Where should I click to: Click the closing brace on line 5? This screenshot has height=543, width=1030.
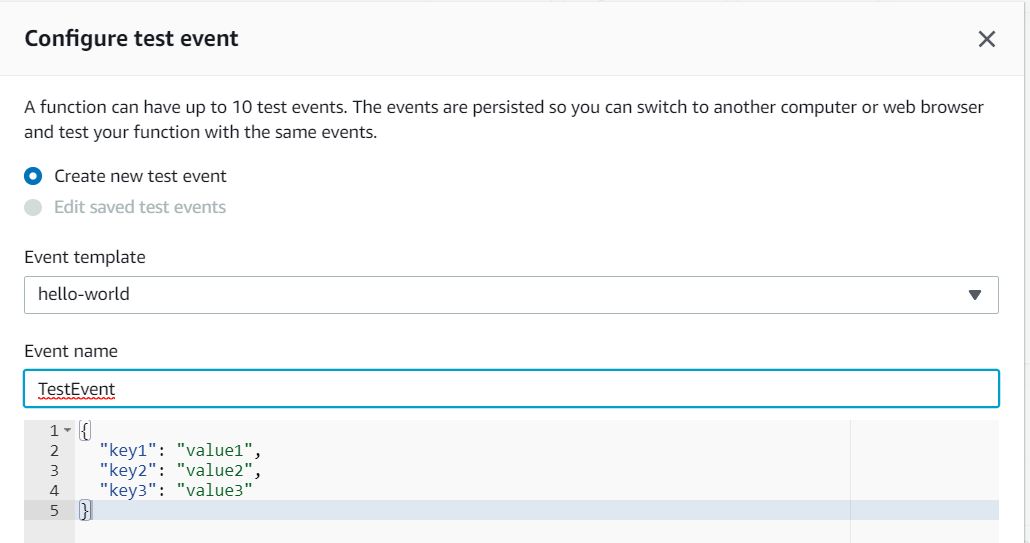[85, 510]
